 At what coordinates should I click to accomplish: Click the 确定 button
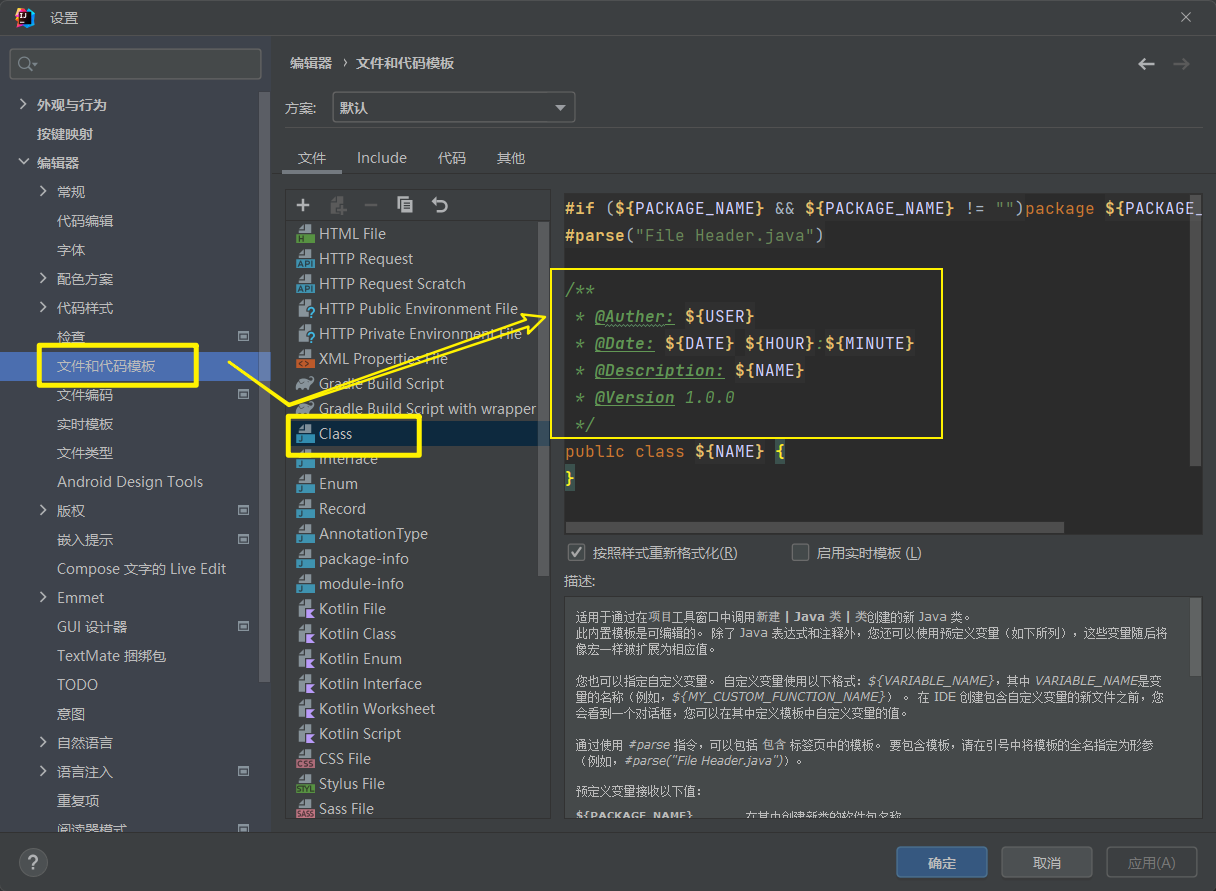point(941,862)
